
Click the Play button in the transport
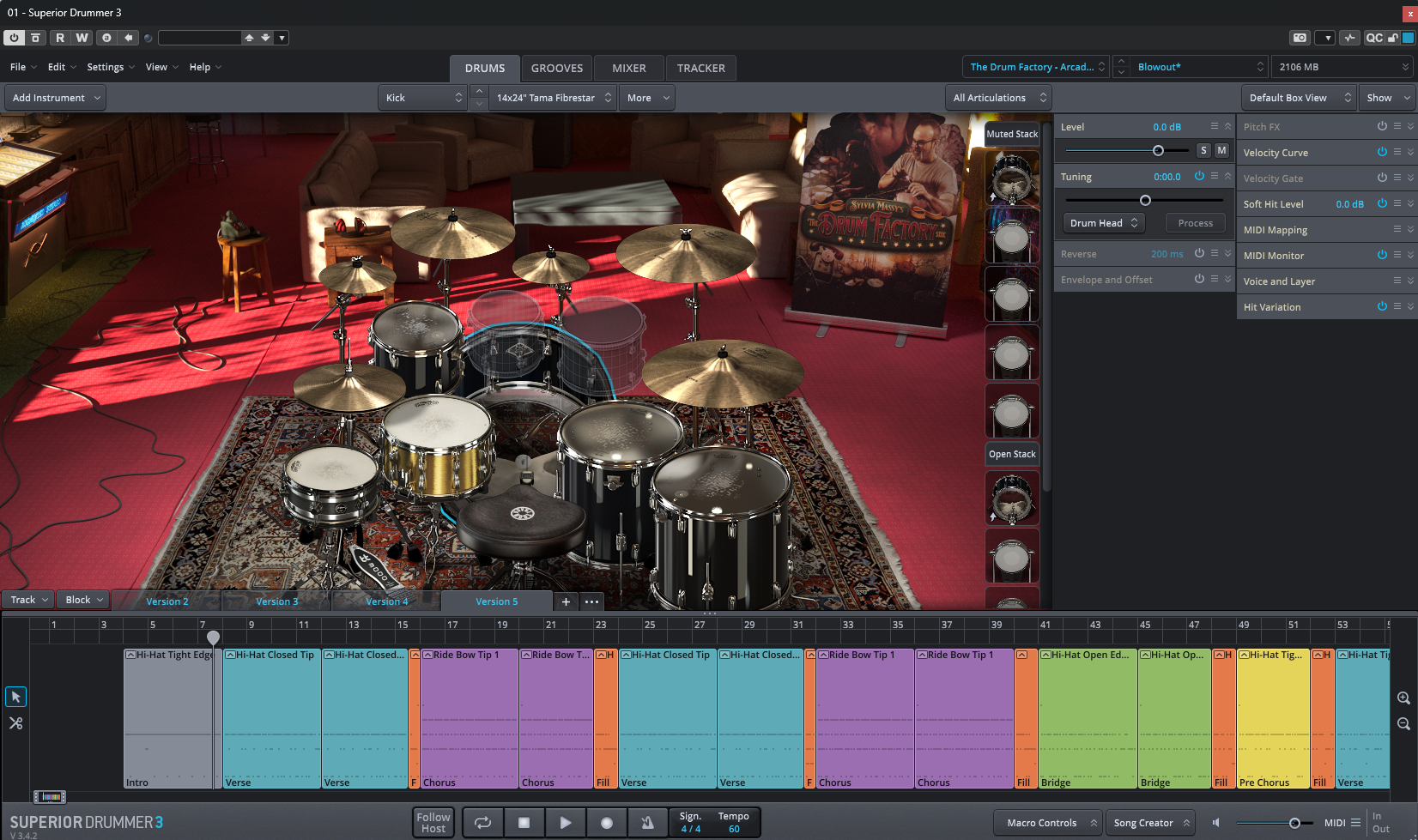pos(565,822)
